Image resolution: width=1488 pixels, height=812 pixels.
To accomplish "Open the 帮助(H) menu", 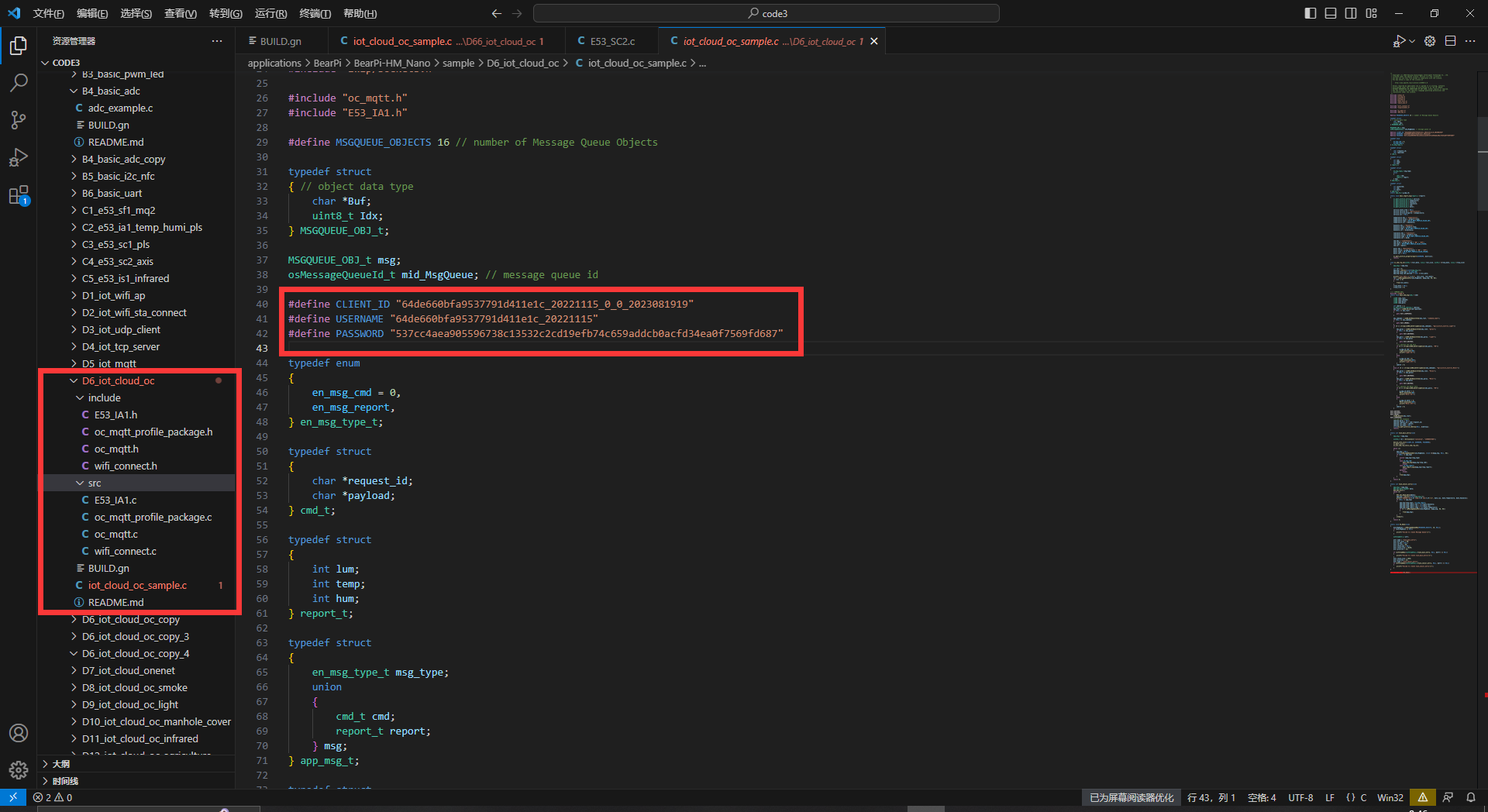I will tap(360, 13).
